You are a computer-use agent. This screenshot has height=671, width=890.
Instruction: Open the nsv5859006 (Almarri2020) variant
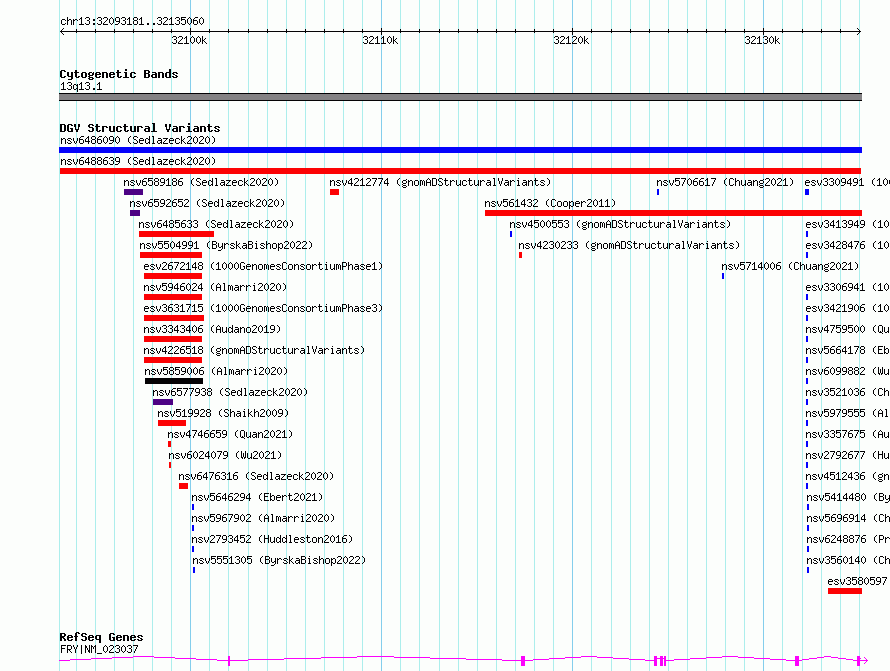coord(216,371)
